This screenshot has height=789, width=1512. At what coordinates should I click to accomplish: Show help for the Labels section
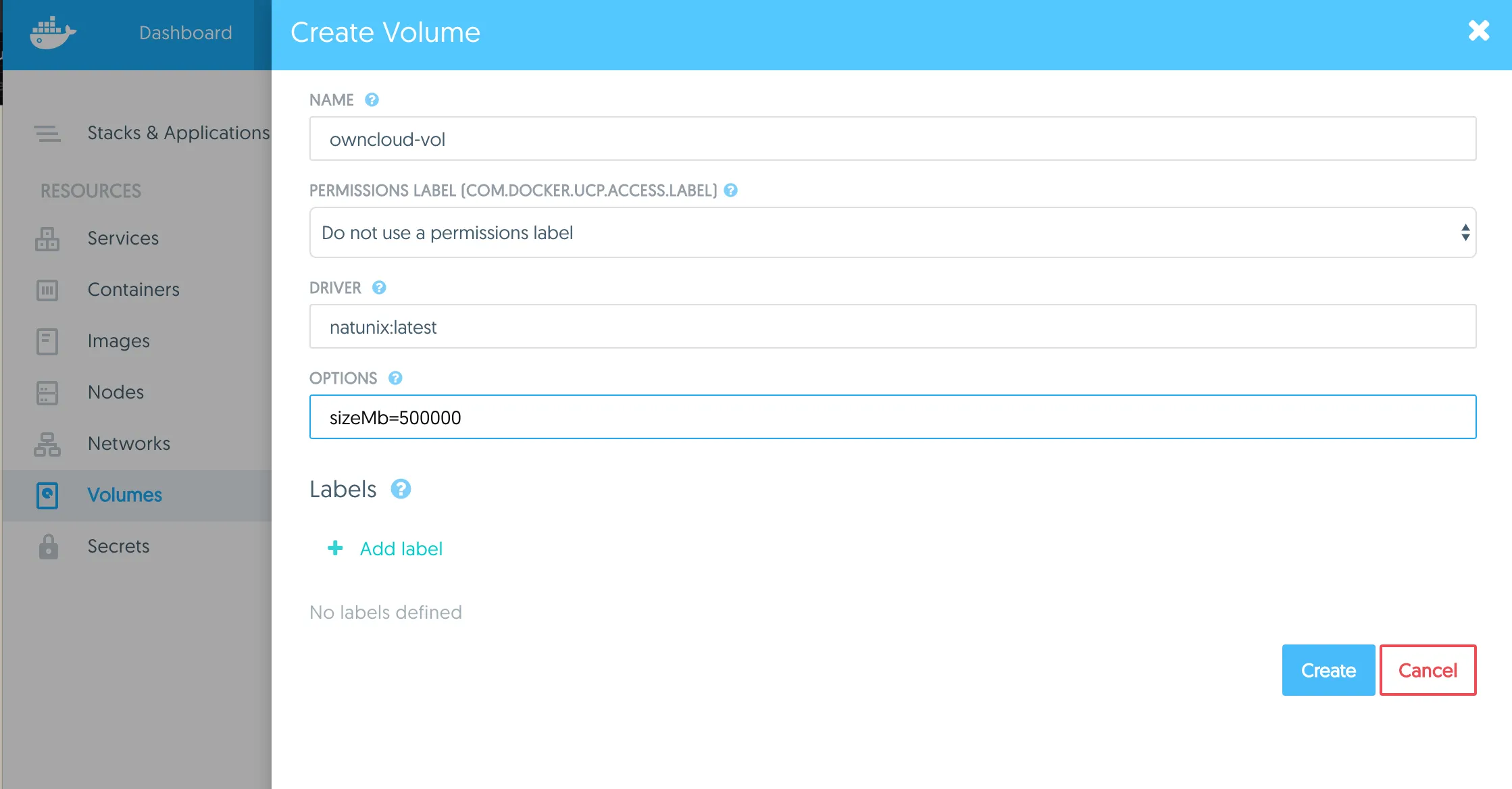click(x=401, y=488)
